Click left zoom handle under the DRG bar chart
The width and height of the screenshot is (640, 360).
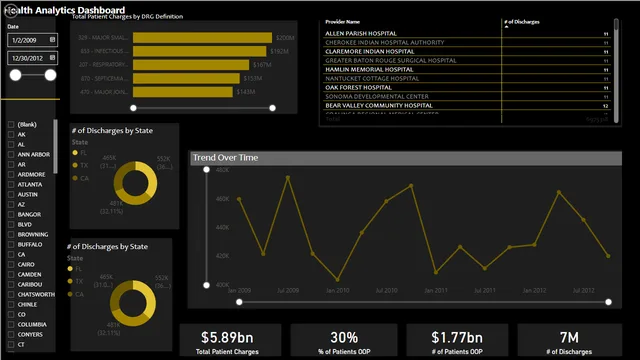tap(133, 108)
